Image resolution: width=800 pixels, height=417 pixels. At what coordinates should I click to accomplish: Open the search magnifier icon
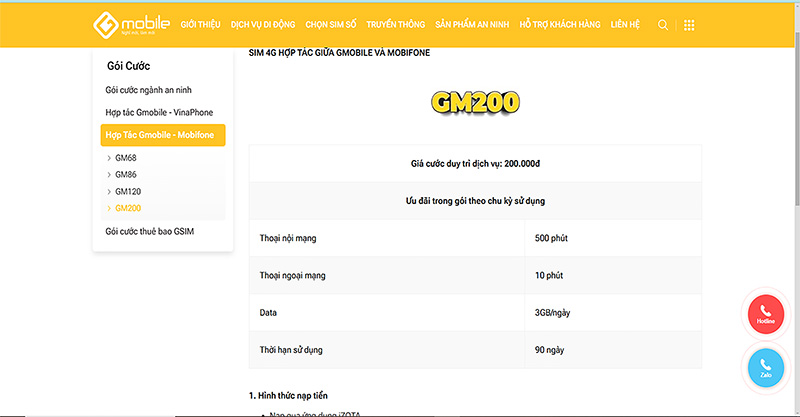663,25
